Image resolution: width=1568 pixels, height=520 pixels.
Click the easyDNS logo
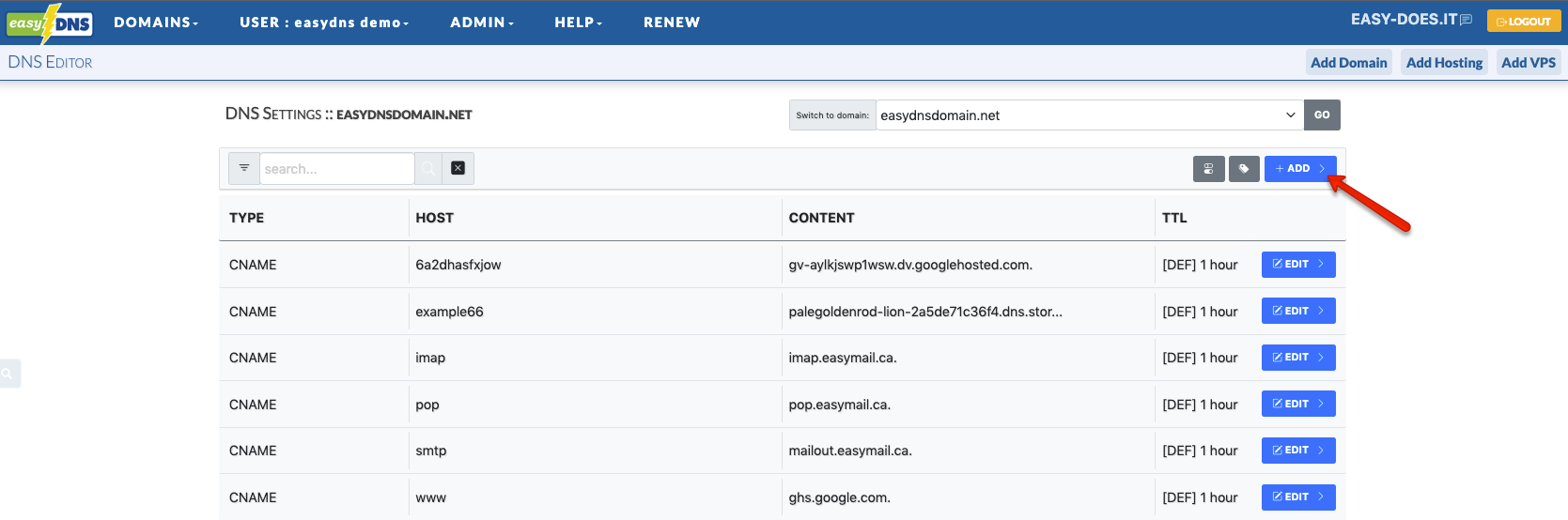(50, 23)
